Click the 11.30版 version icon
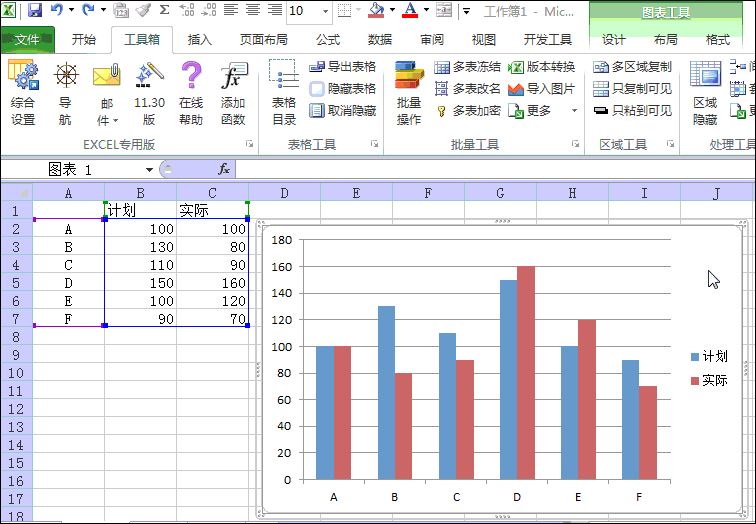The height and width of the screenshot is (524, 756). (149, 92)
